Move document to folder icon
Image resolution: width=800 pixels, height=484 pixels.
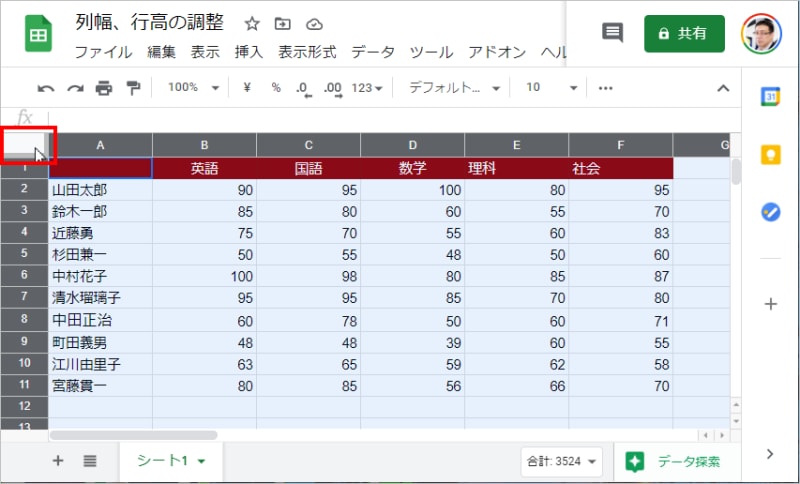(x=282, y=23)
